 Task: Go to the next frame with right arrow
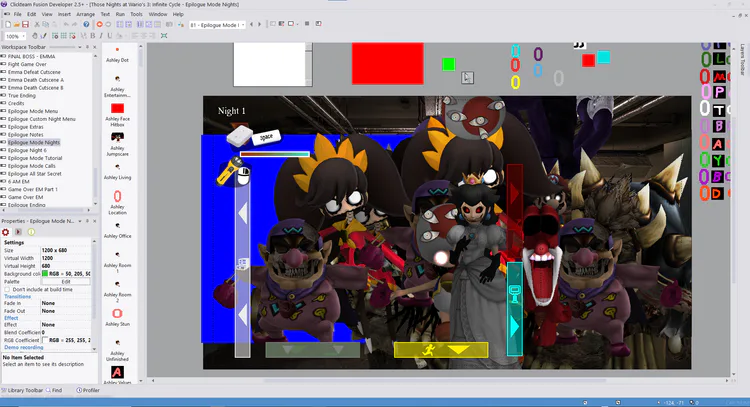(x=260, y=24)
